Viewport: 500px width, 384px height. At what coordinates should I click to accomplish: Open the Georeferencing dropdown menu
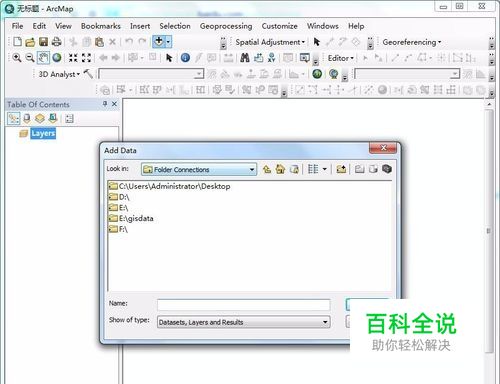tap(412, 42)
